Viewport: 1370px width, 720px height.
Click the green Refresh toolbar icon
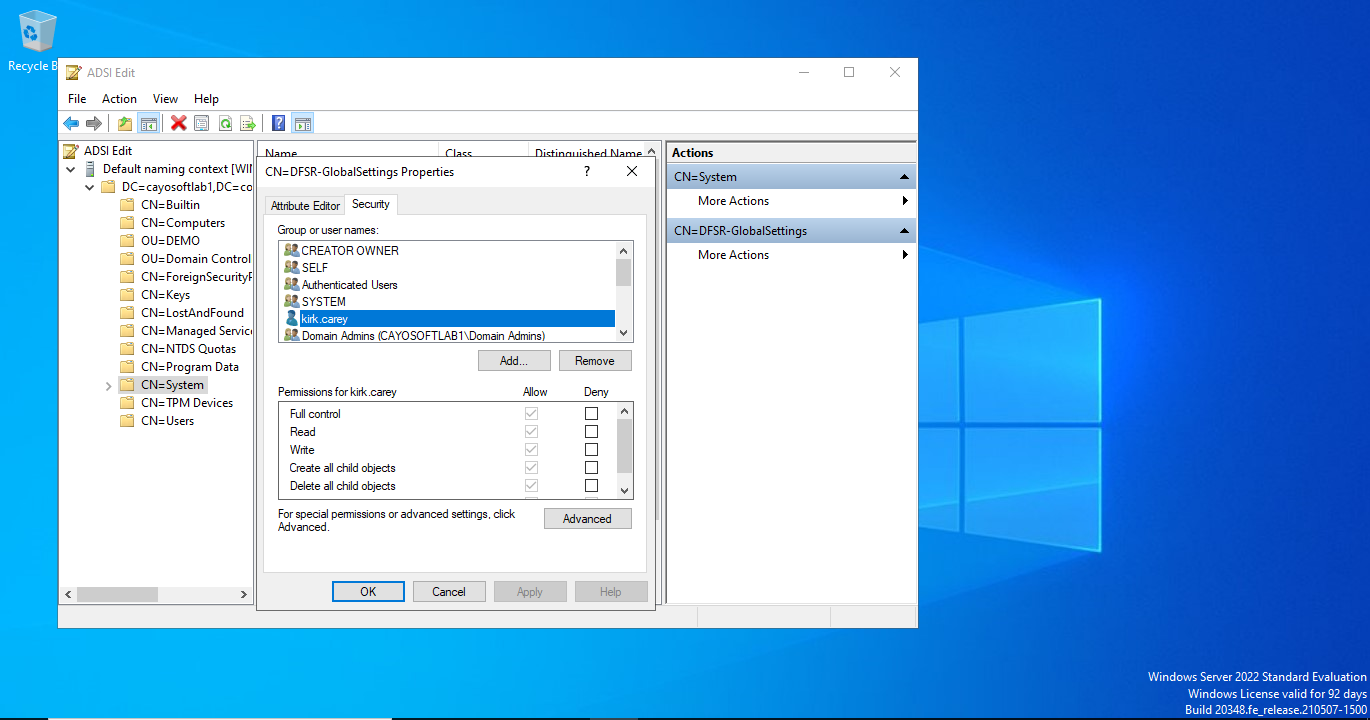(x=225, y=123)
